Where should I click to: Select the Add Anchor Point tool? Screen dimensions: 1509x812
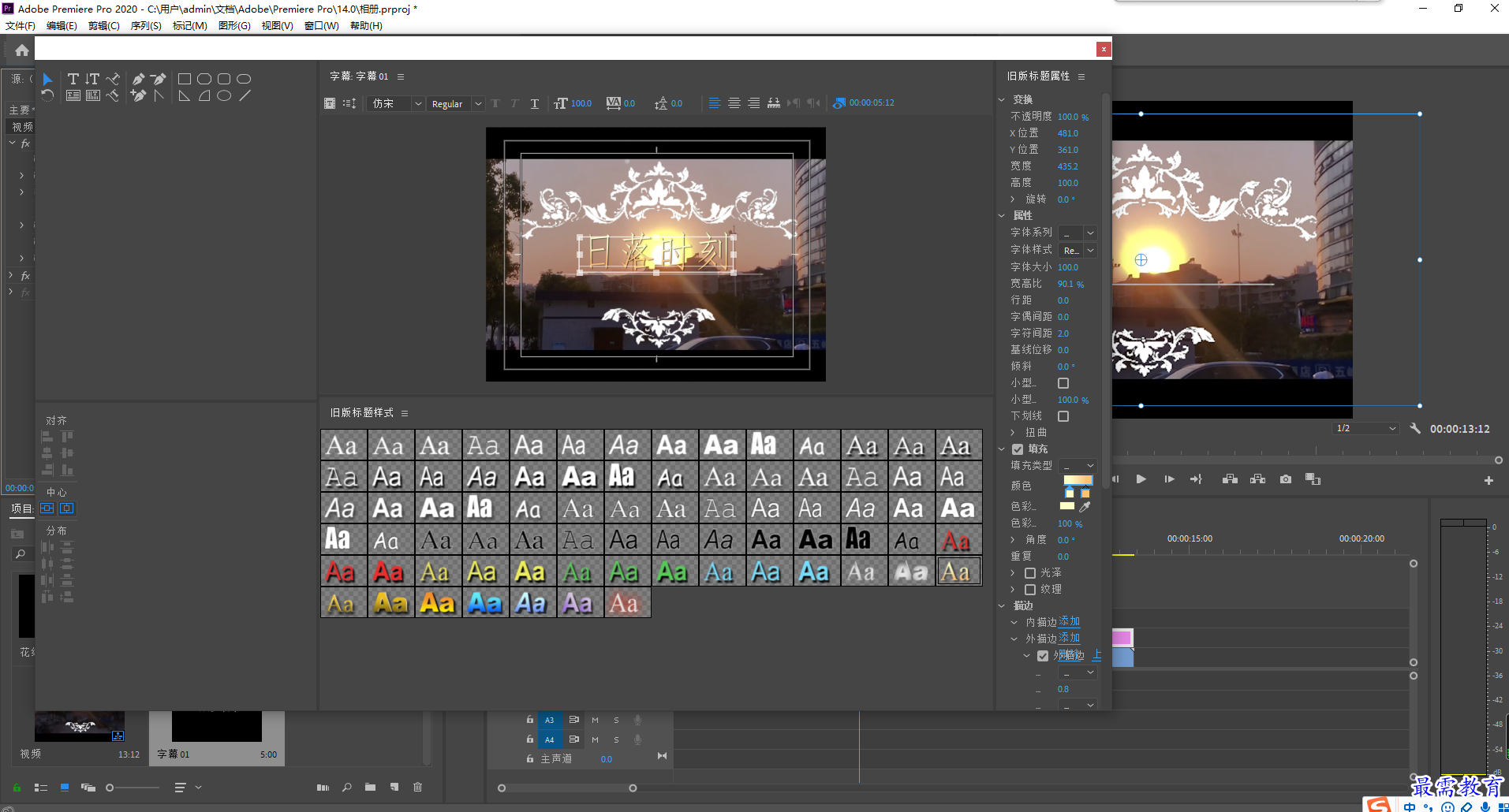(x=138, y=95)
